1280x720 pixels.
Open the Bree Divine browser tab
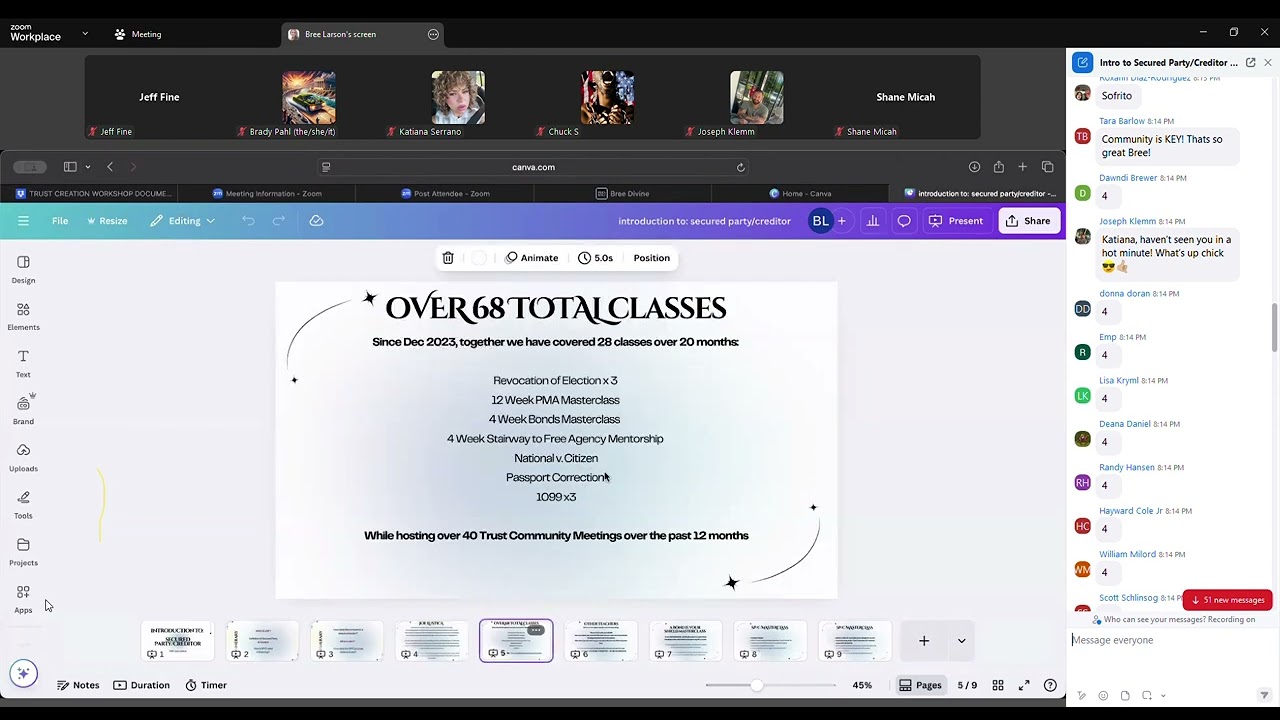tap(622, 194)
